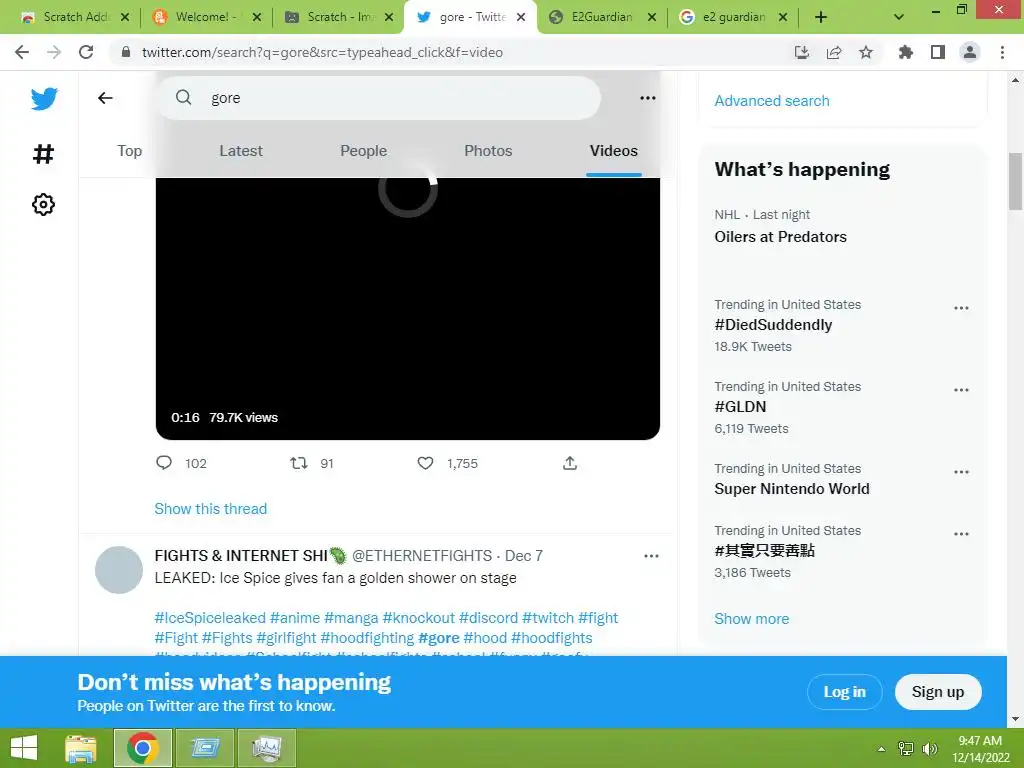This screenshot has width=1024, height=768.
Task: Open Chrome extensions puzzle icon
Action: pos(905,52)
